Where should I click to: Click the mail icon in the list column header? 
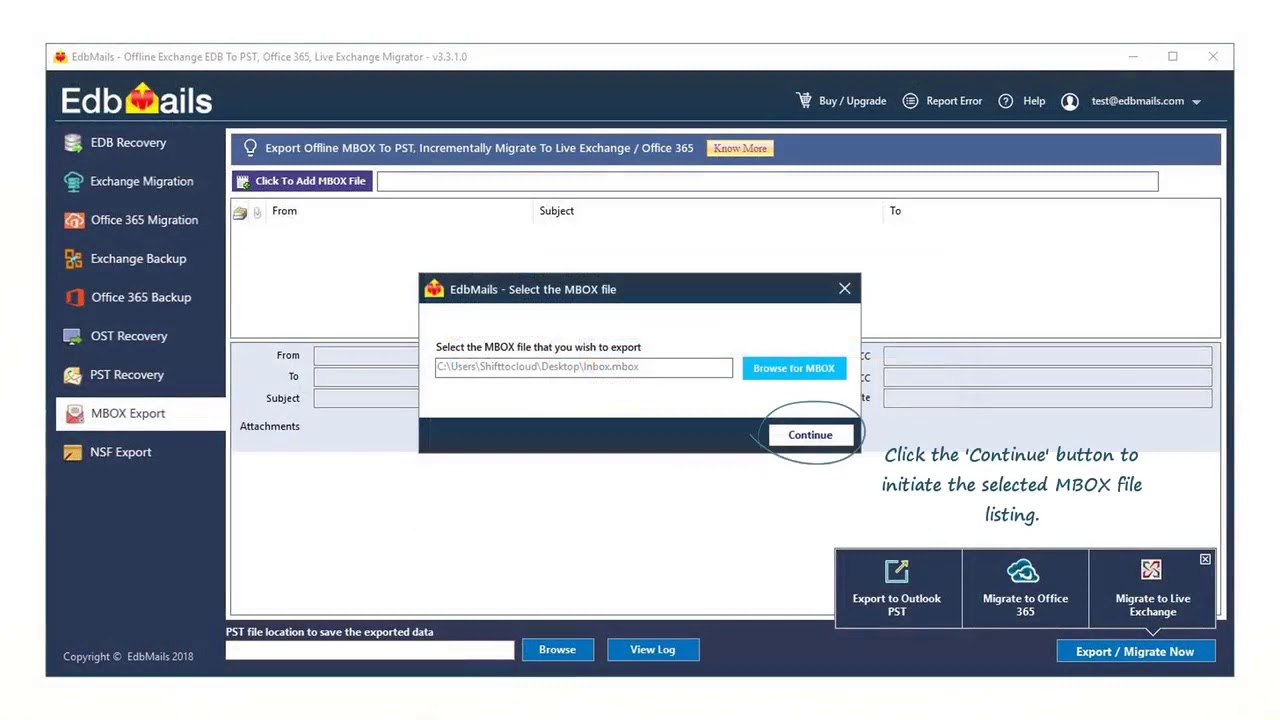click(x=240, y=212)
